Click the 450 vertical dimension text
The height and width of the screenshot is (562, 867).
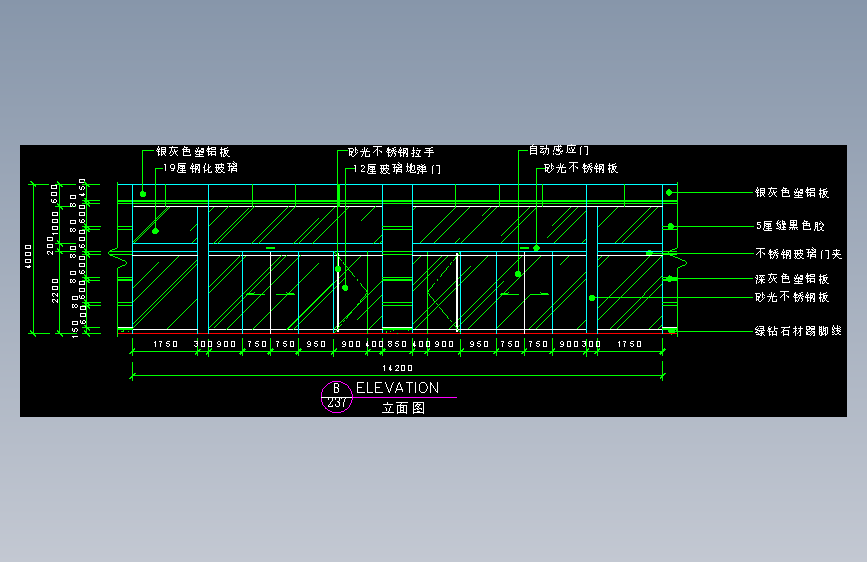(82, 188)
